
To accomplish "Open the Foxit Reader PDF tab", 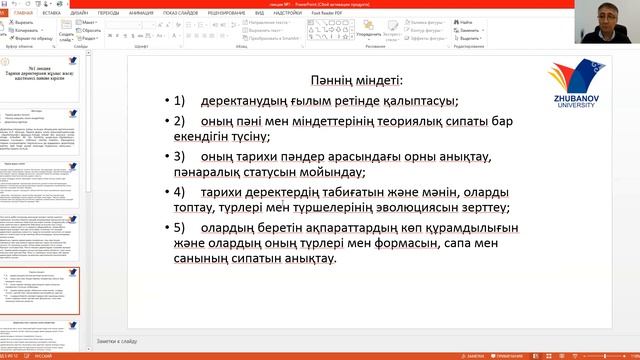I will (x=327, y=13).
